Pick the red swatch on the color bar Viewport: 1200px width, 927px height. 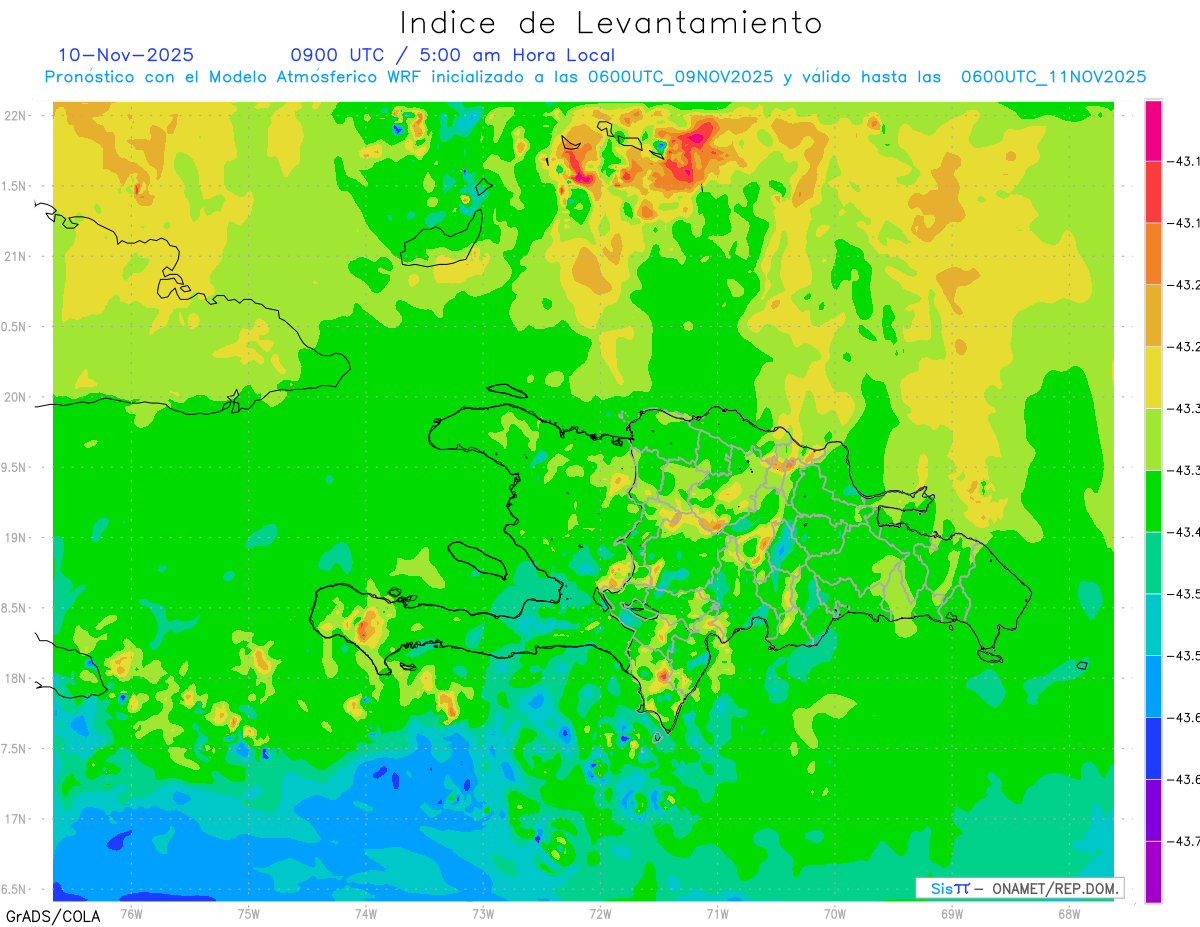coord(1153,191)
